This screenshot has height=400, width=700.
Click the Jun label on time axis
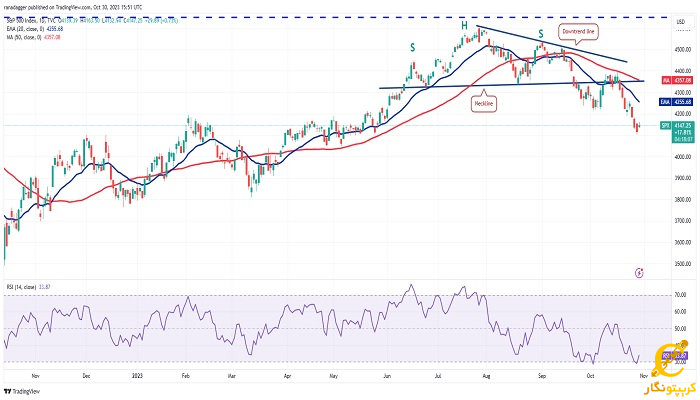pyautogui.click(x=387, y=376)
